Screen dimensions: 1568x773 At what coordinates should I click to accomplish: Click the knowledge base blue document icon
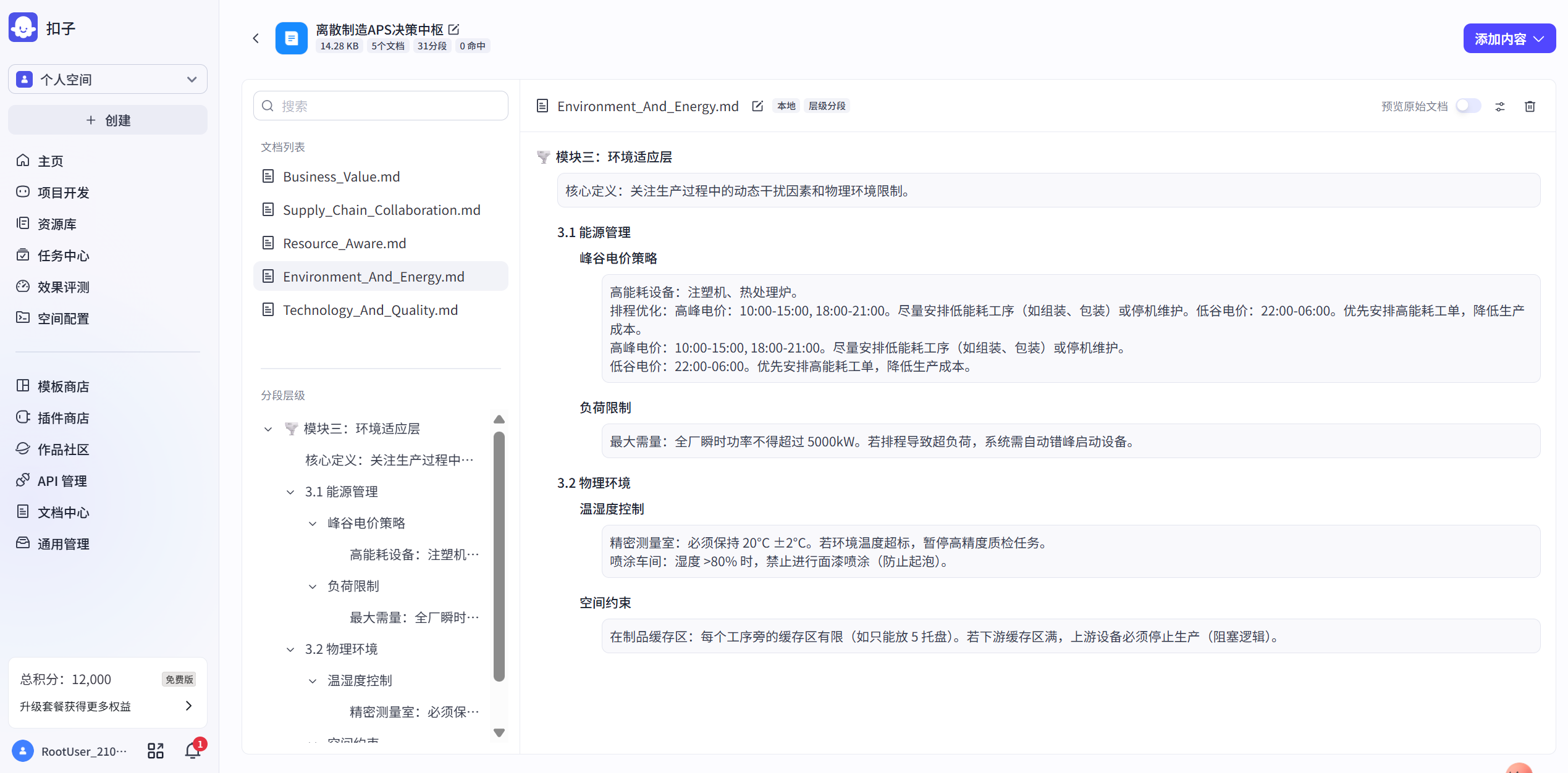pyautogui.click(x=291, y=38)
